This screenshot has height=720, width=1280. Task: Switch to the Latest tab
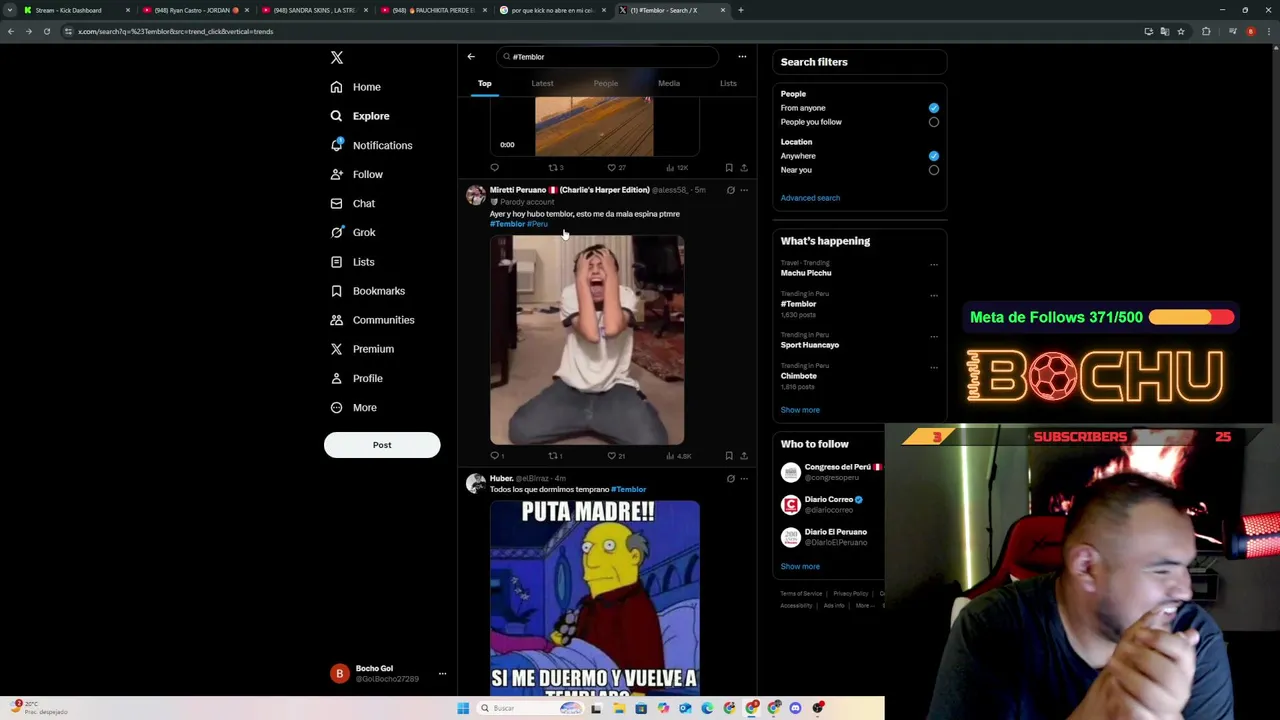click(x=542, y=83)
